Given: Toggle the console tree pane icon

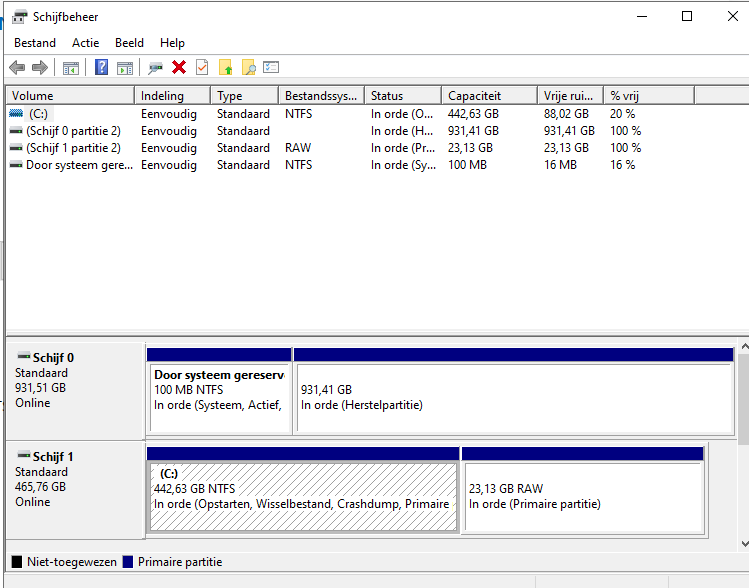Looking at the screenshot, I should click(x=71, y=68).
